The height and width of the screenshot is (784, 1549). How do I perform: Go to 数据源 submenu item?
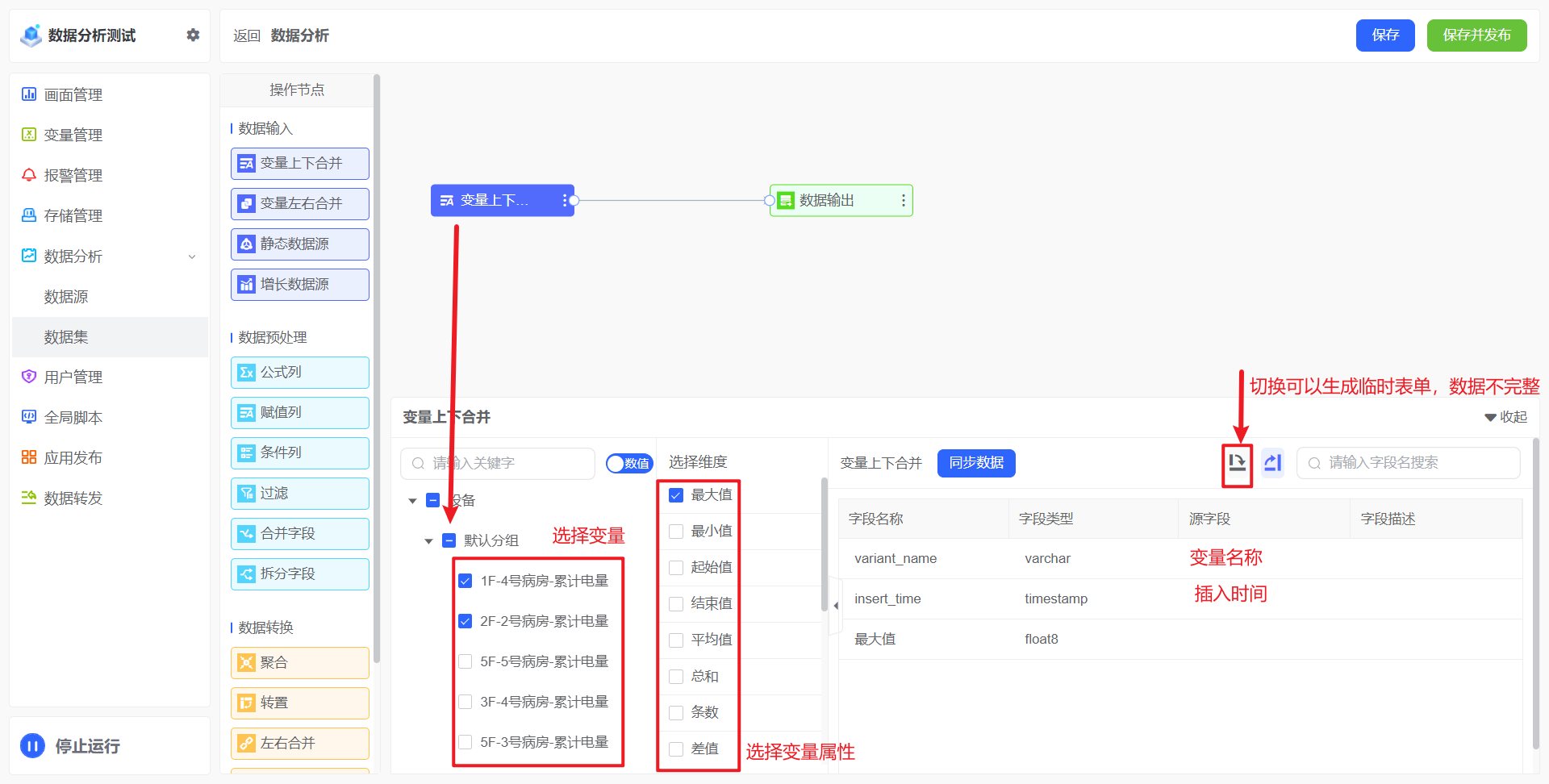66,297
